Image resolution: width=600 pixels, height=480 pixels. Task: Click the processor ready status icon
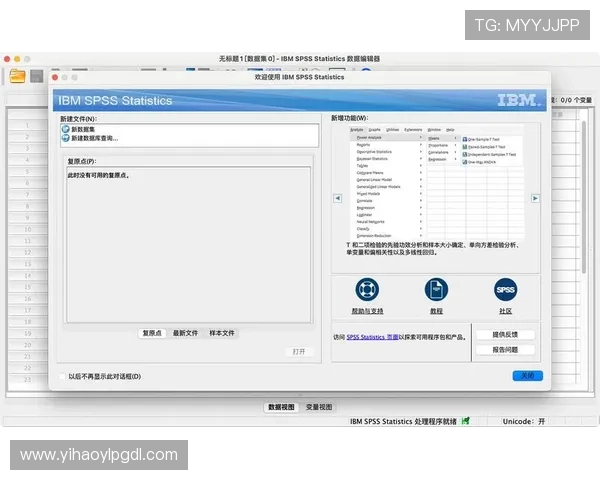tap(466, 422)
